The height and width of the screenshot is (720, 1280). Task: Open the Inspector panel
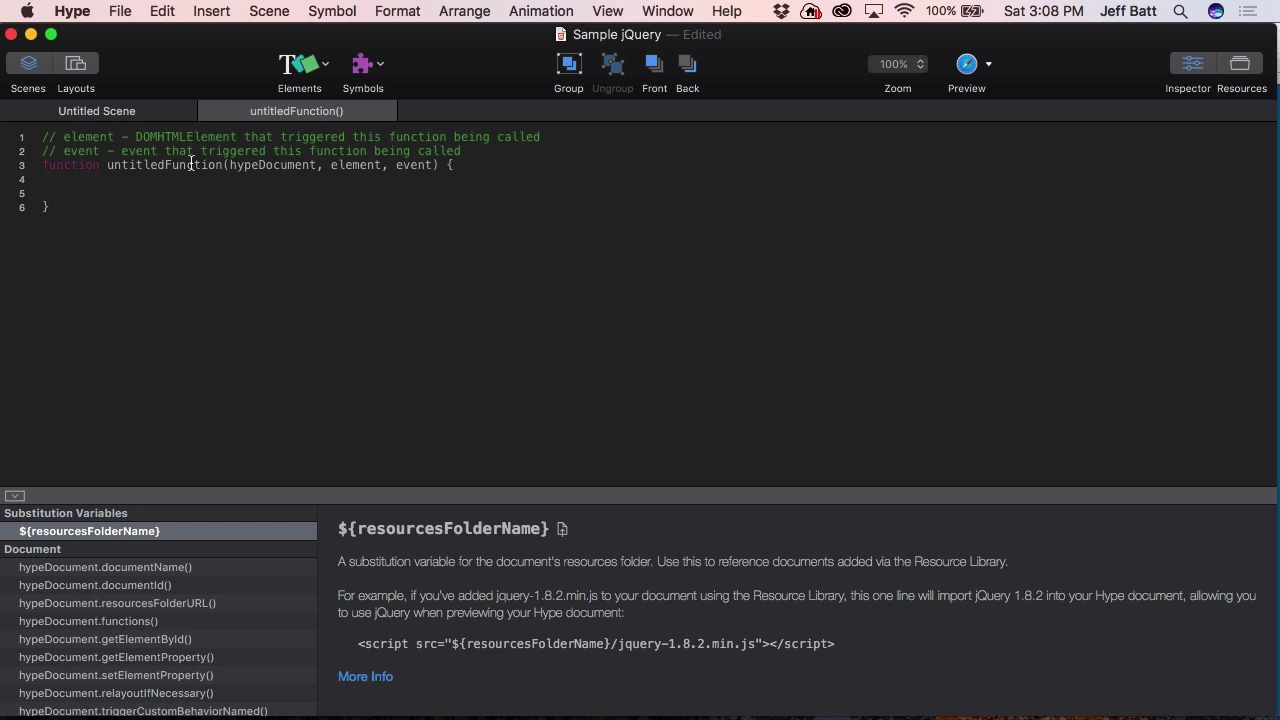[1192, 64]
